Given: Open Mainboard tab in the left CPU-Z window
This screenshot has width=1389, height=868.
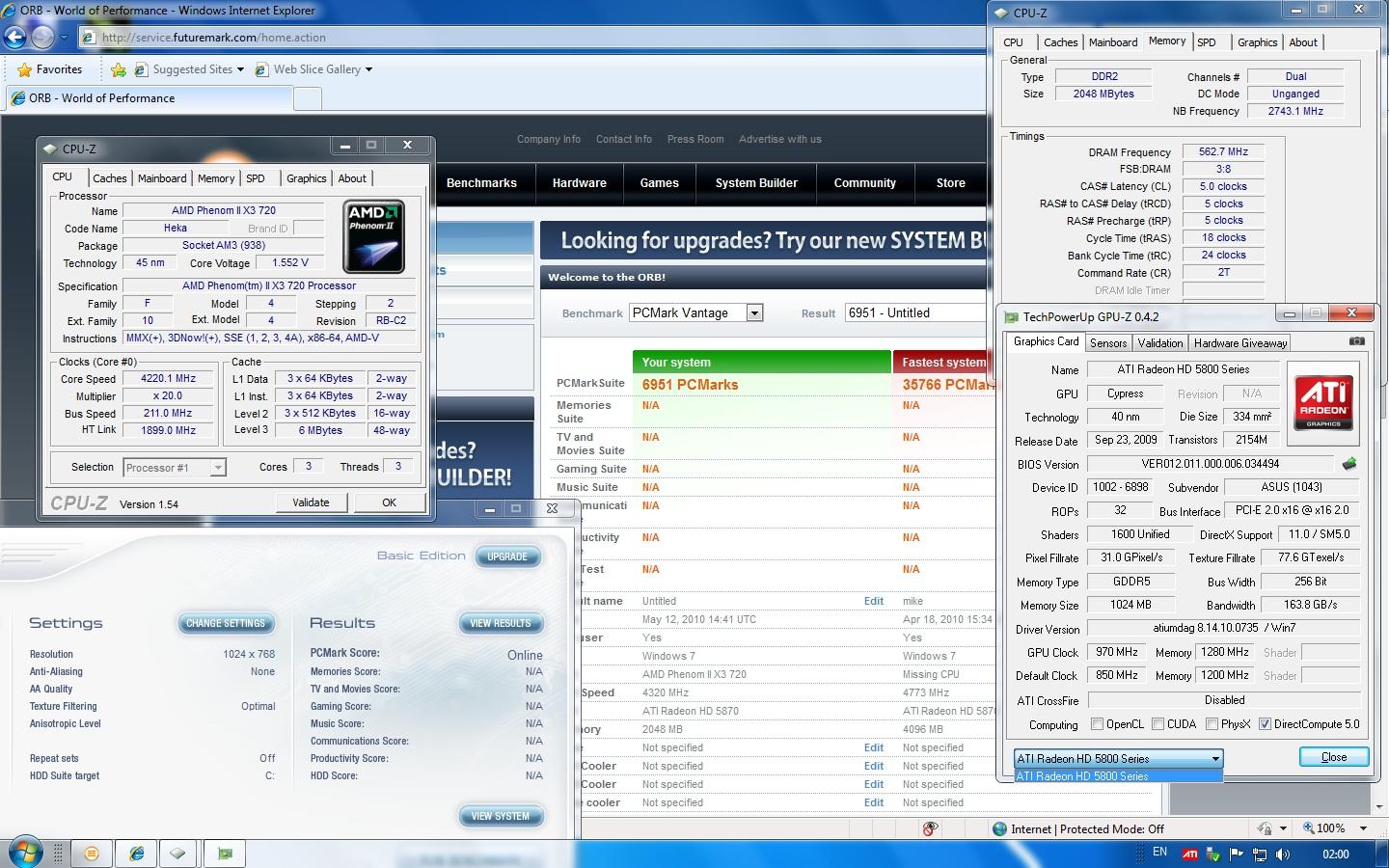Looking at the screenshot, I should tap(162, 178).
